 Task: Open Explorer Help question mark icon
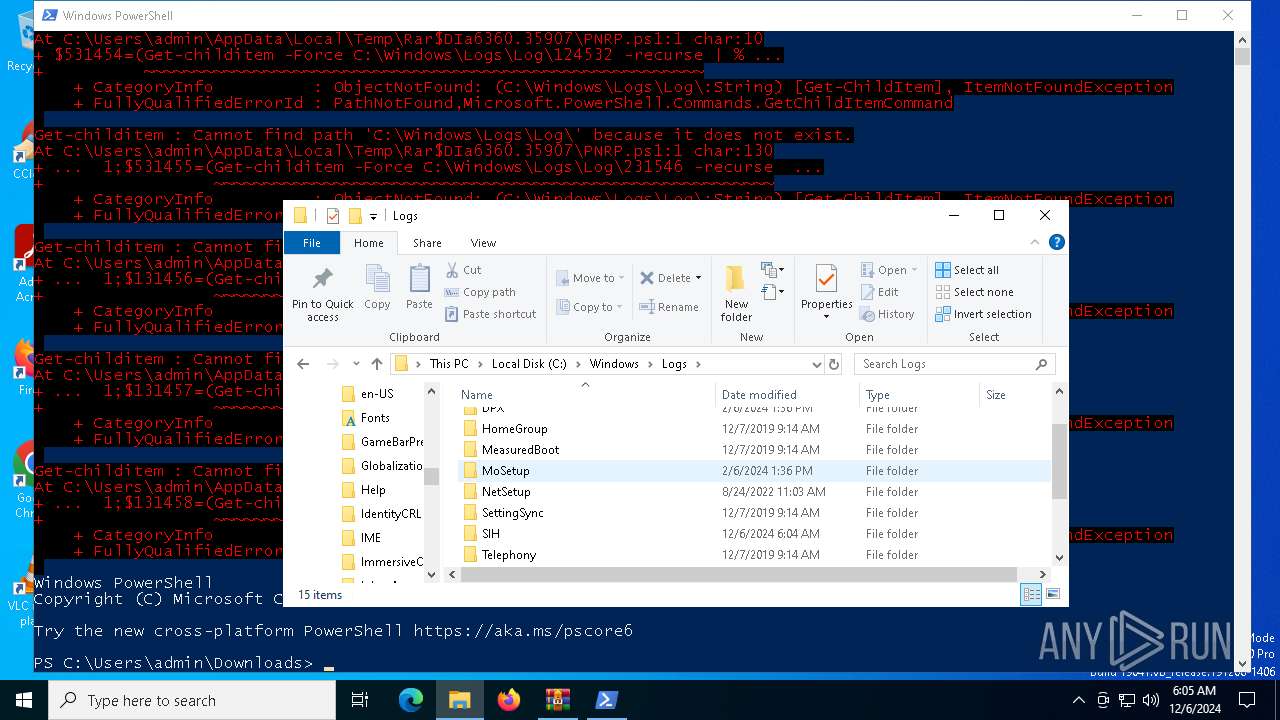coord(1056,243)
